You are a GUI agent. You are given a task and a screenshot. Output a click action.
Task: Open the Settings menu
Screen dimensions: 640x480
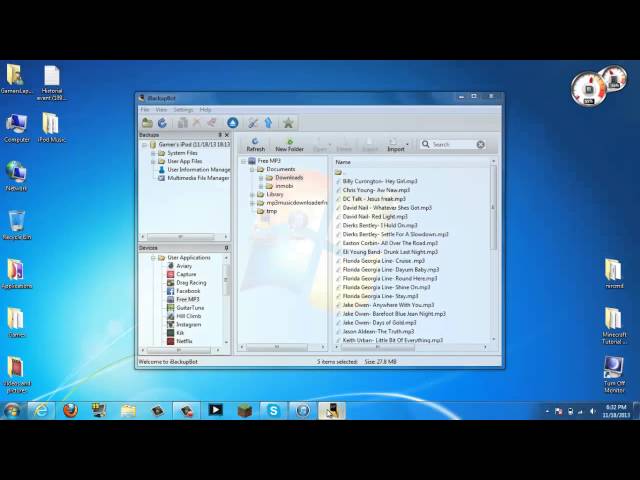(183, 110)
